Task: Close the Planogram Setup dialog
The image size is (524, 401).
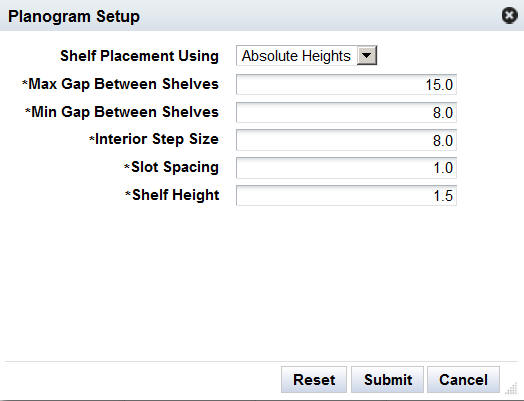Action: (x=510, y=15)
